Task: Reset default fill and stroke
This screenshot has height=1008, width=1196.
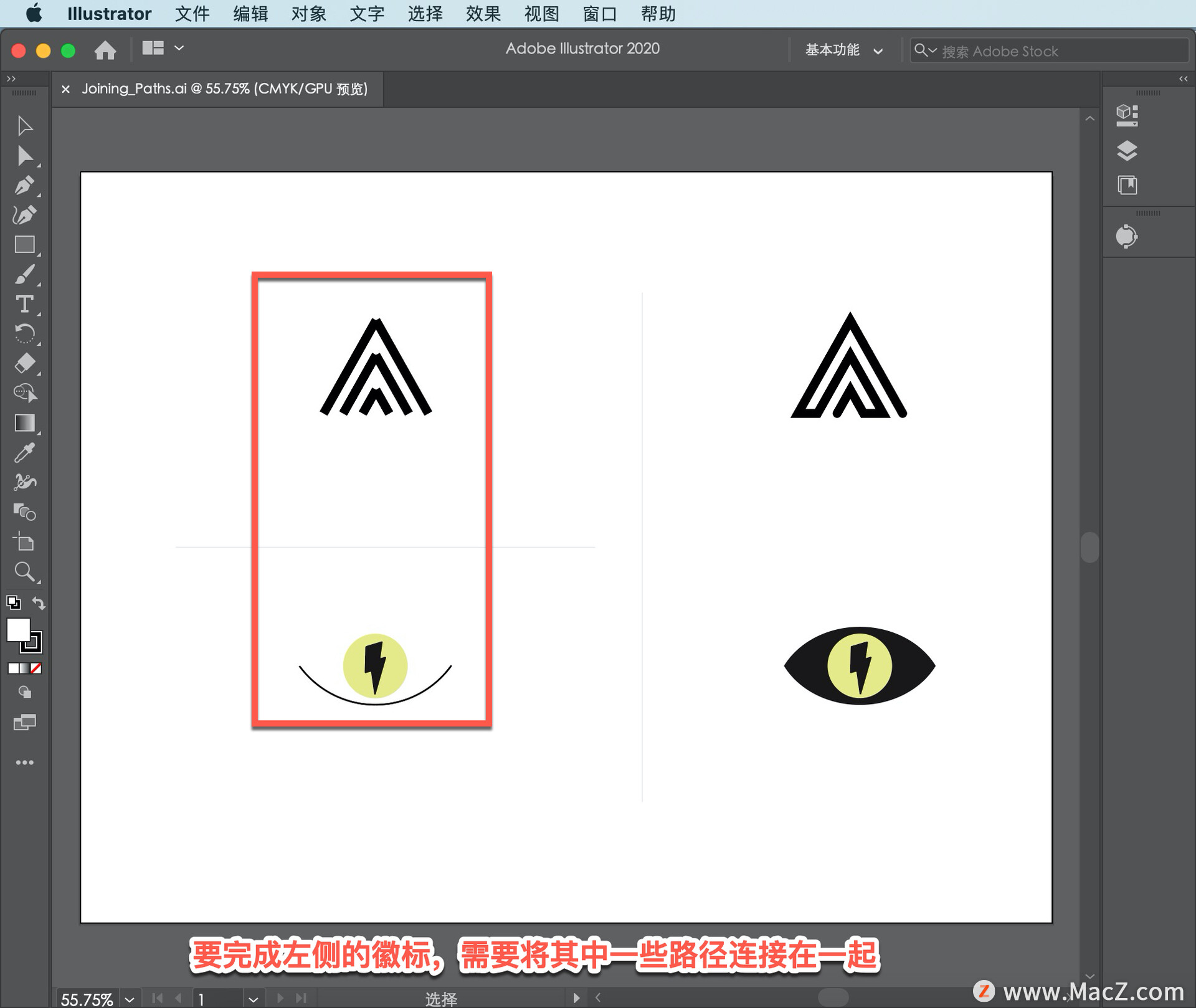Action: pos(13,602)
